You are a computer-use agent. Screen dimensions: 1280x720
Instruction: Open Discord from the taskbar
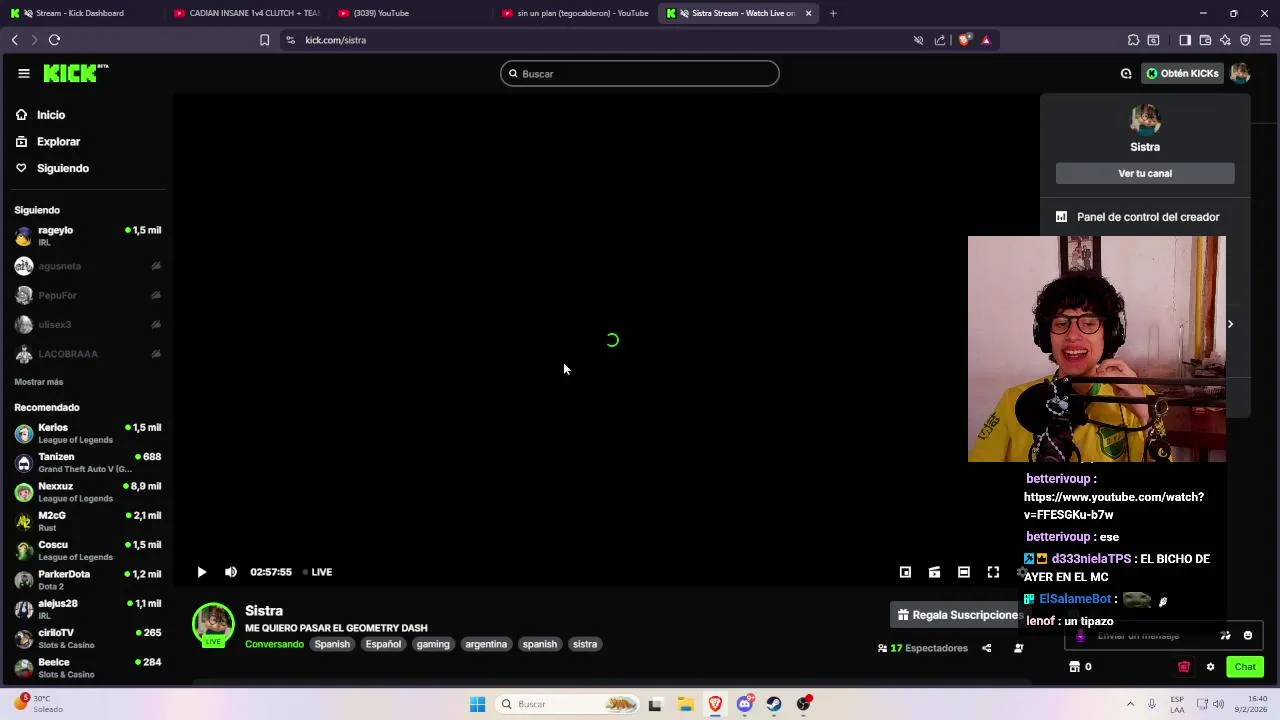[x=745, y=704]
